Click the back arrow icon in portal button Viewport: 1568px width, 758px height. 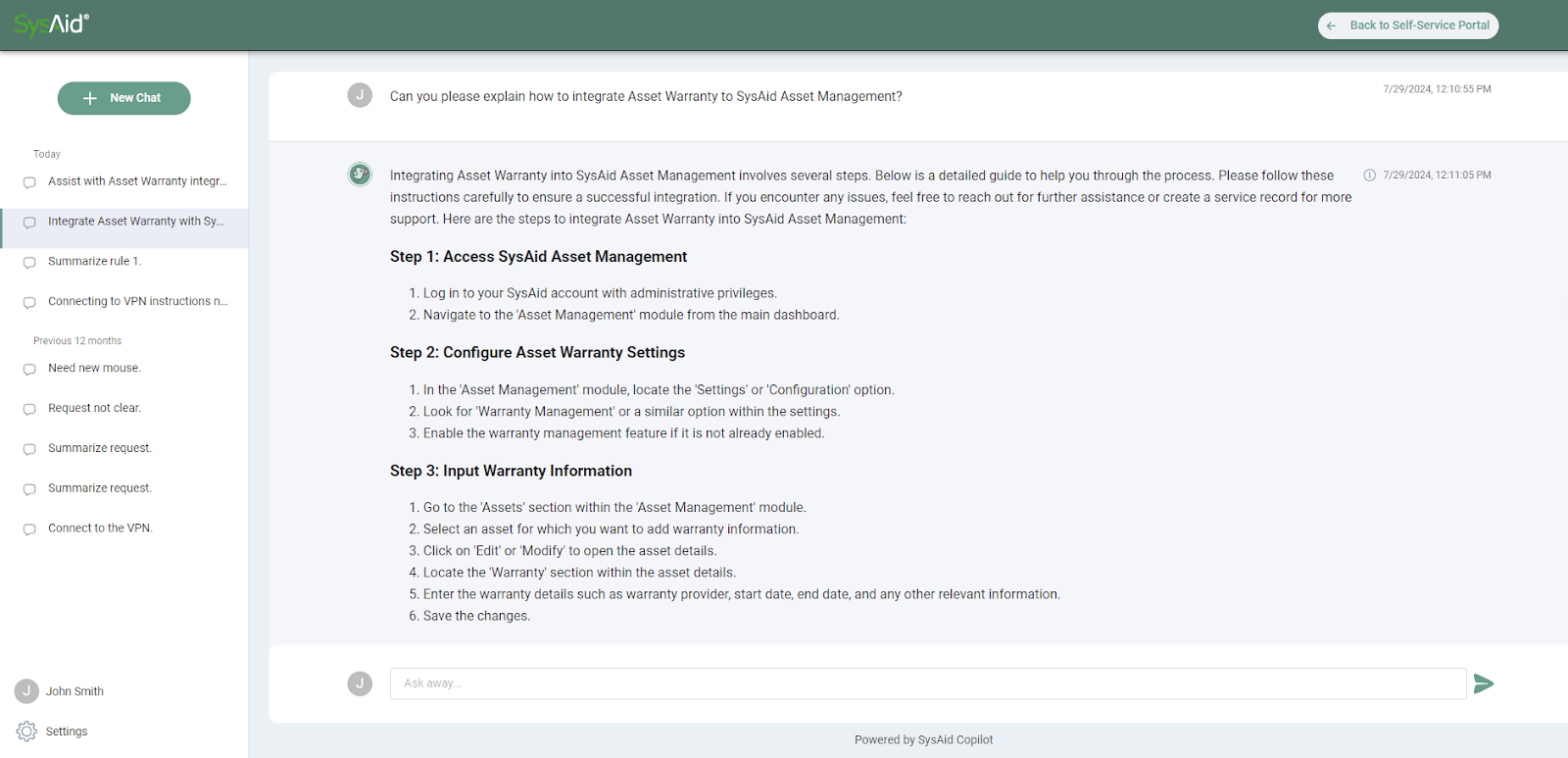(1331, 26)
